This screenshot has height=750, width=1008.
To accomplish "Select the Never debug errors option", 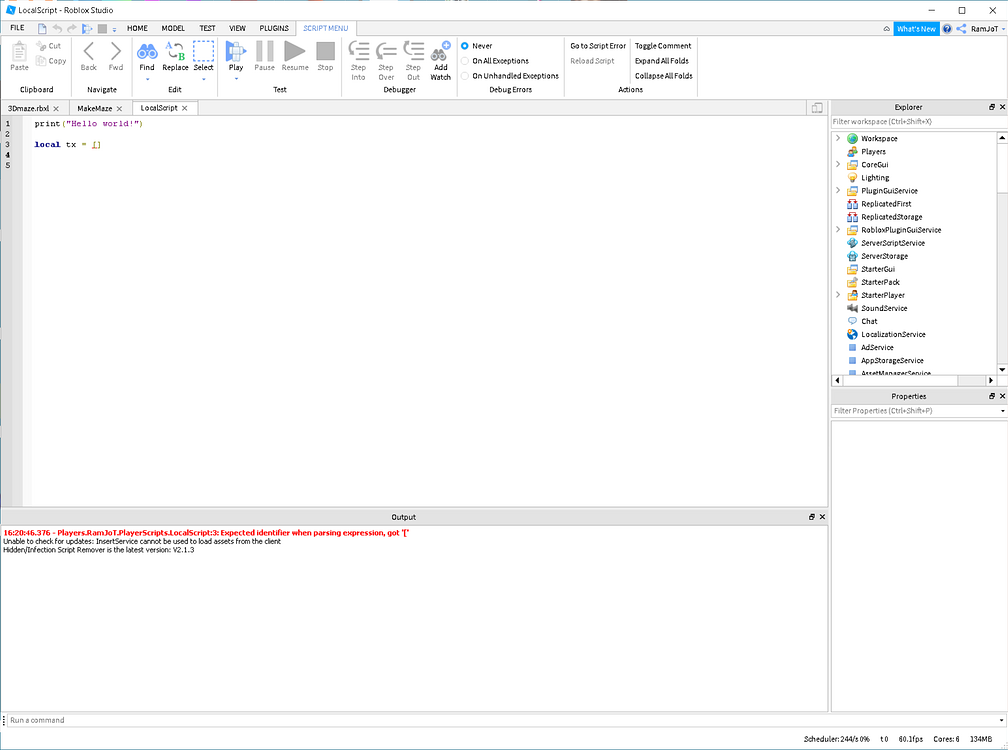I will click(465, 46).
